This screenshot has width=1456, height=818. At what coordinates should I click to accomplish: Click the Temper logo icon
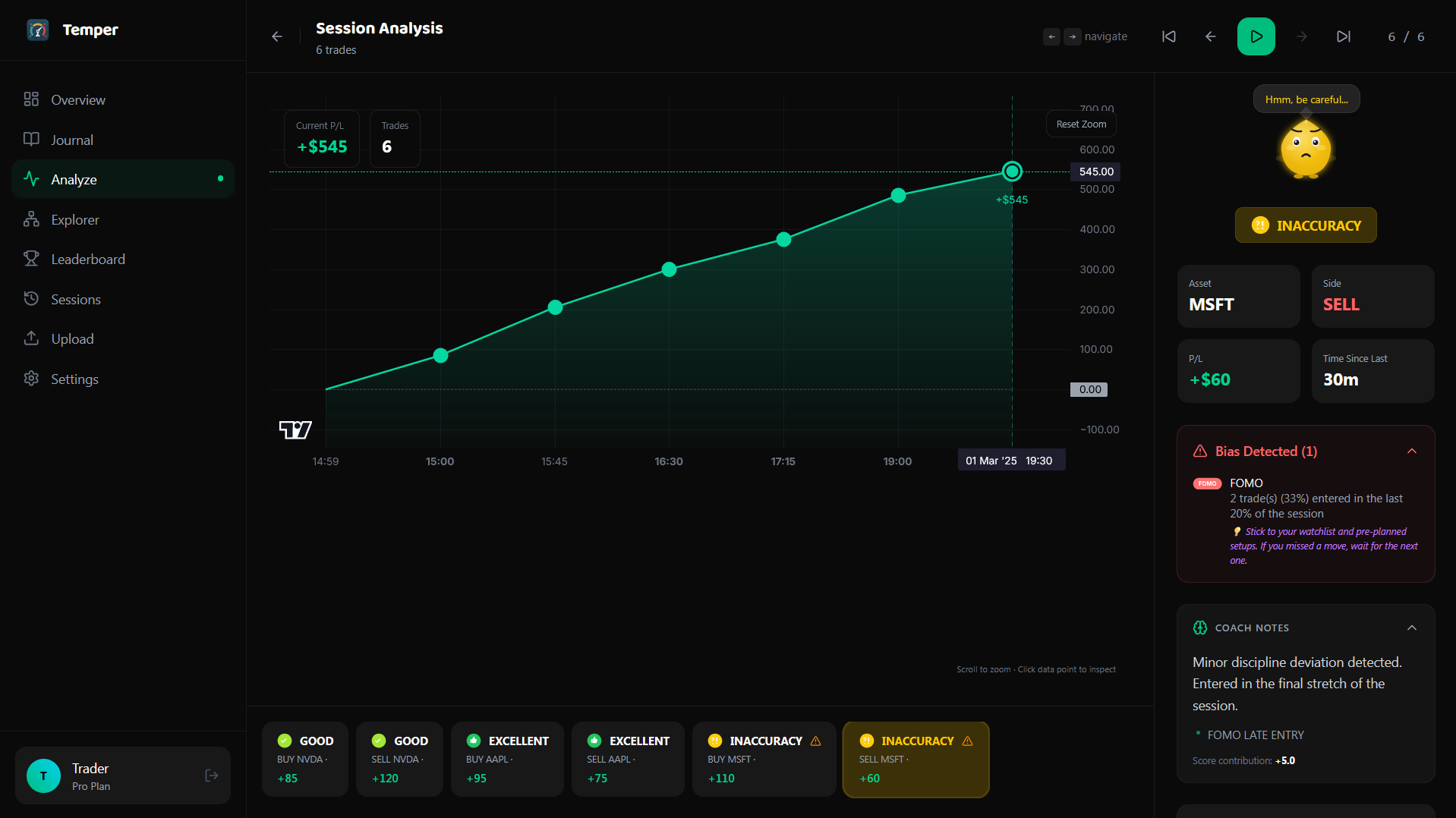click(37, 30)
